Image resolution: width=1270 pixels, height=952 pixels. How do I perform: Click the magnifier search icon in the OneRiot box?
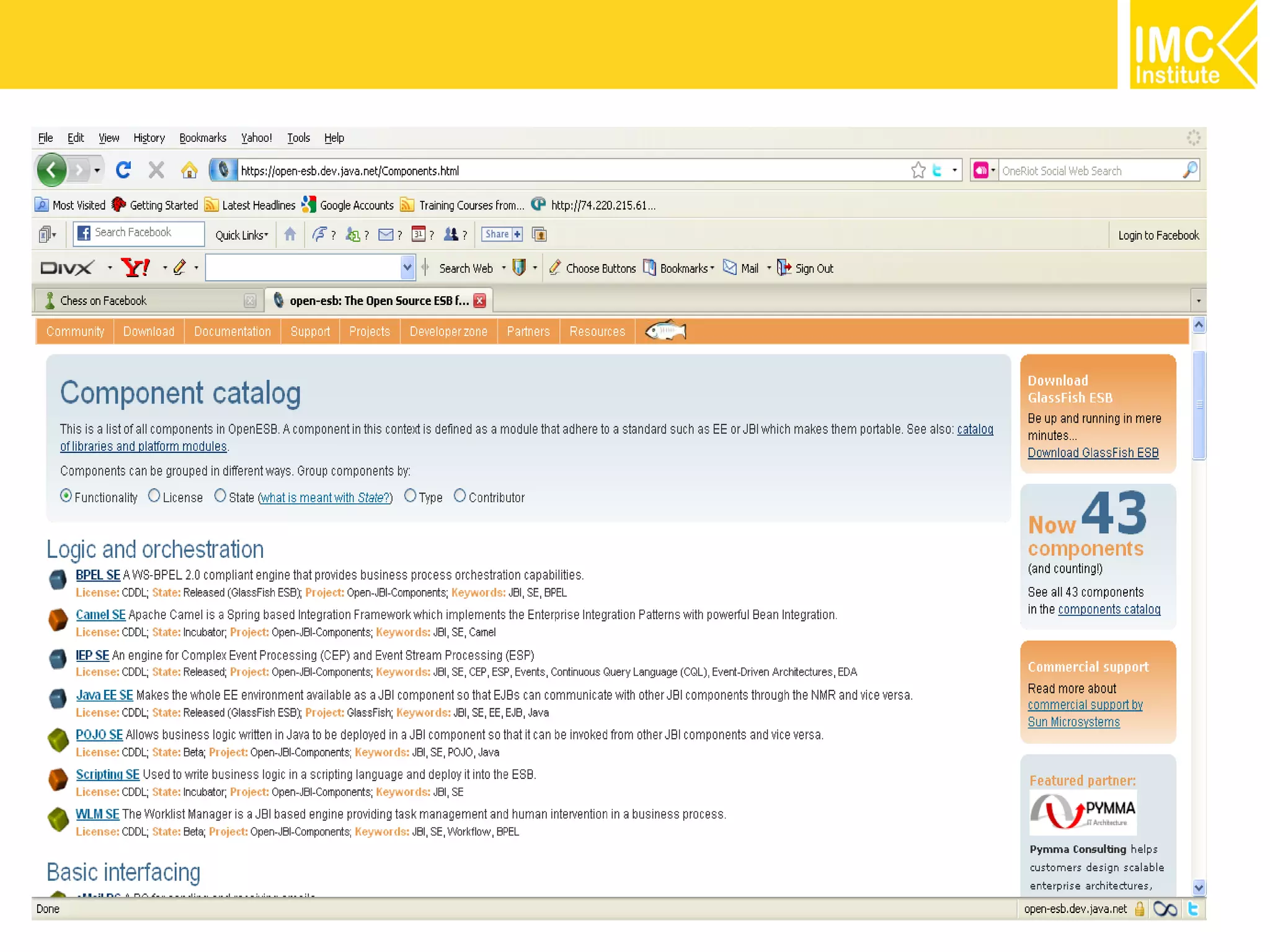point(1189,170)
